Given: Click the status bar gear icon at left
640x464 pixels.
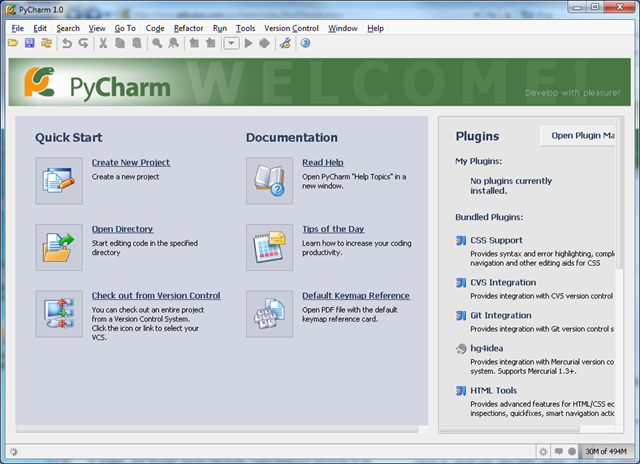Looking at the screenshot, I should pos(13,451).
